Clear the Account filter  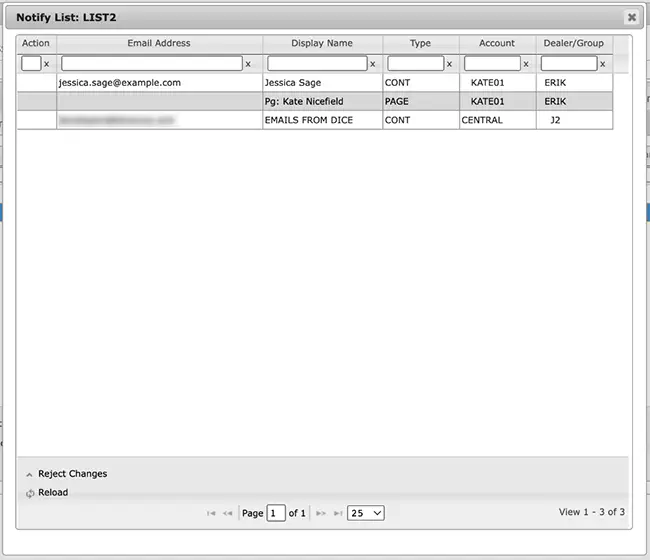pos(526,64)
